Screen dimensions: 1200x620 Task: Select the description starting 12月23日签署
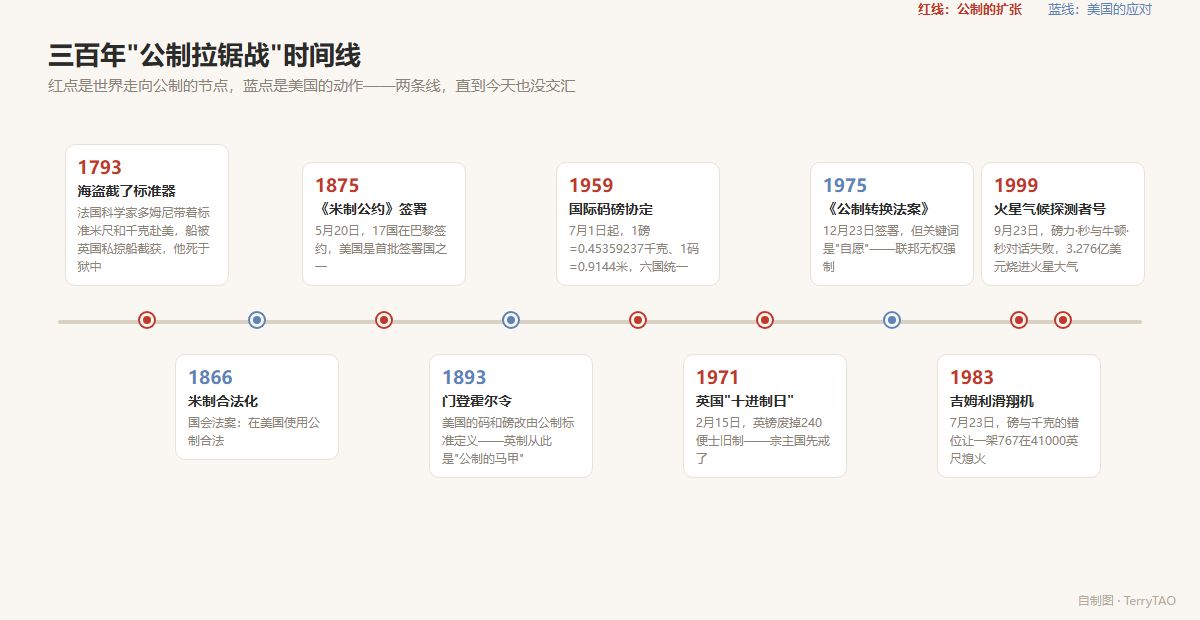(889, 248)
